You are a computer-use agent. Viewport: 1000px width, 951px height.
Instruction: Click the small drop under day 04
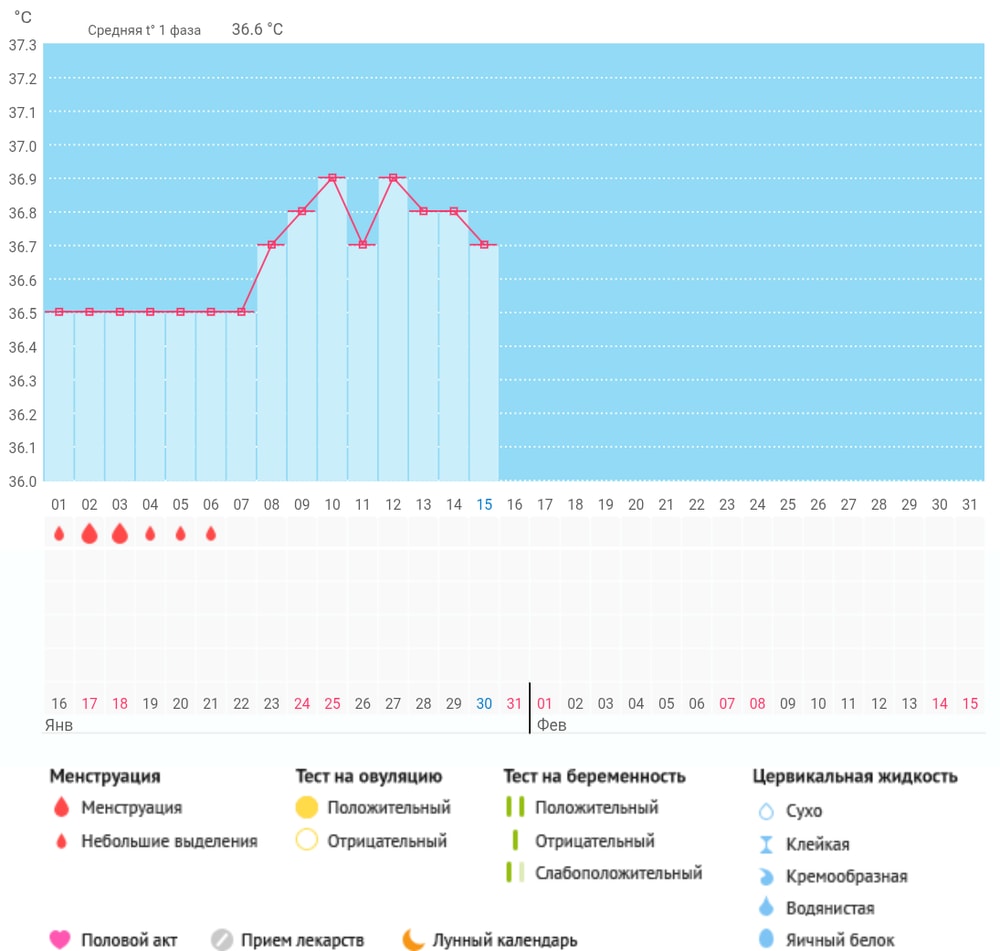pyautogui.click(x=150, y=533)
